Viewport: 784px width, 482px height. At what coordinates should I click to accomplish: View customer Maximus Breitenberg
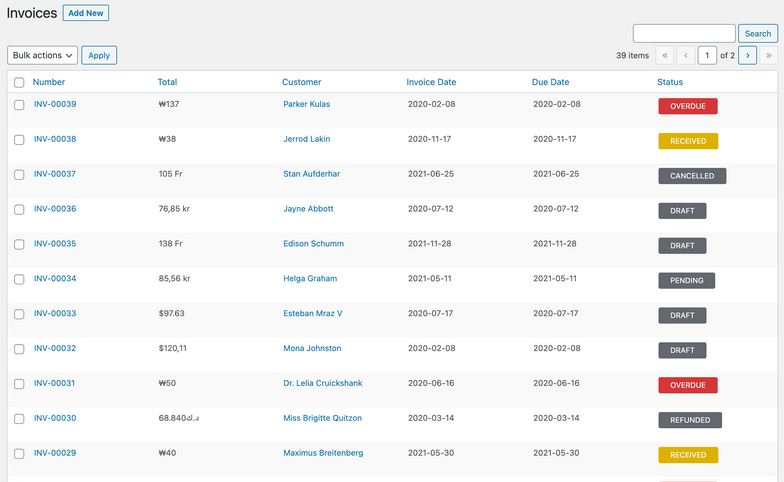click(323, 453)
